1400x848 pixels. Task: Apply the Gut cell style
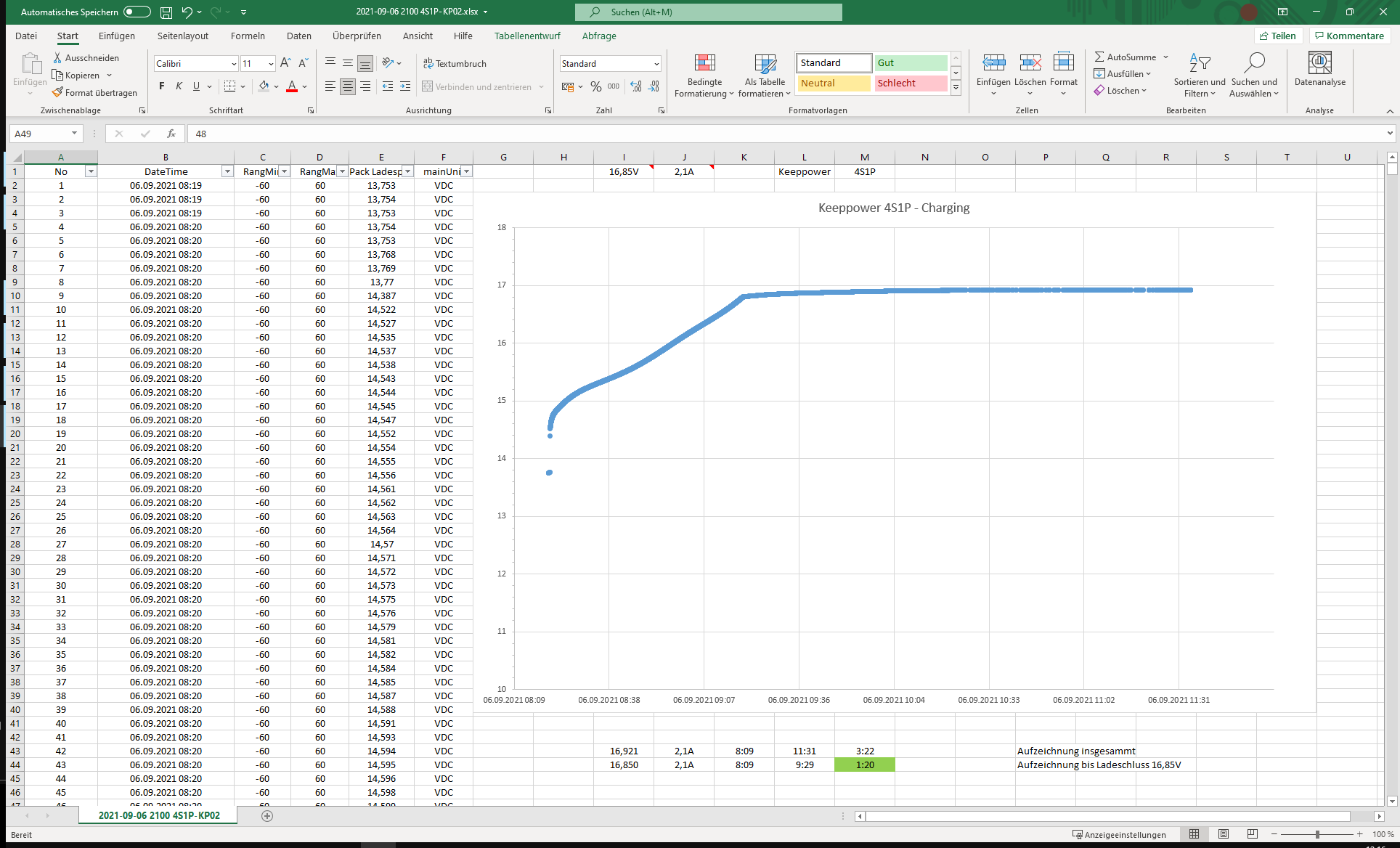[911, 63]
